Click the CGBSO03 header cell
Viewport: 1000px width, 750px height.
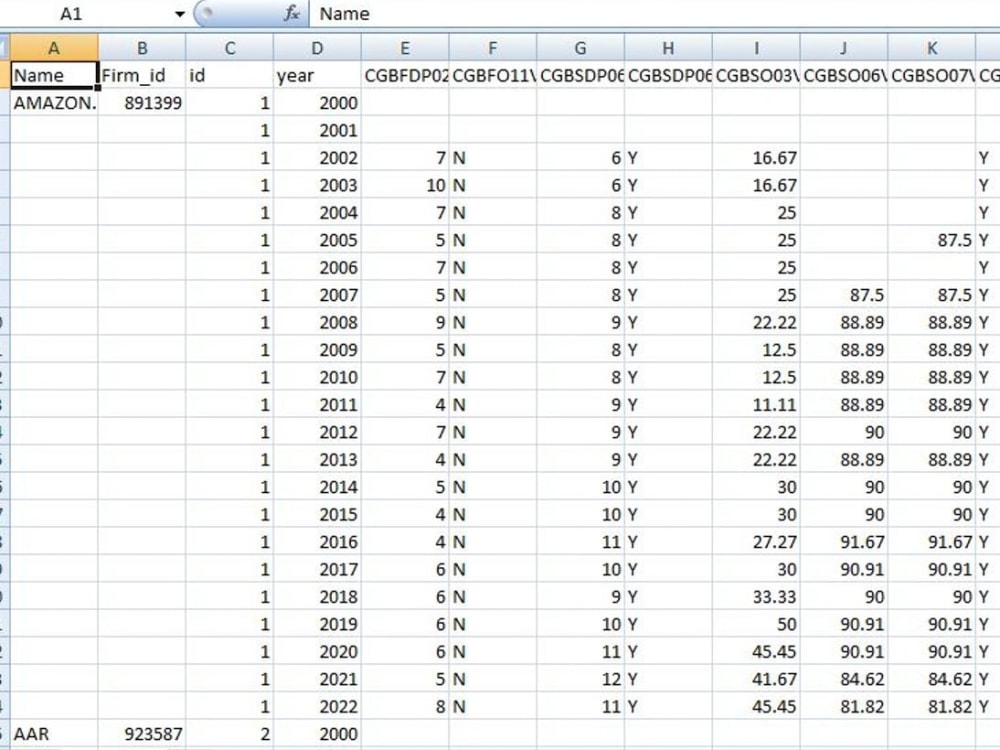tap(756, 75)
